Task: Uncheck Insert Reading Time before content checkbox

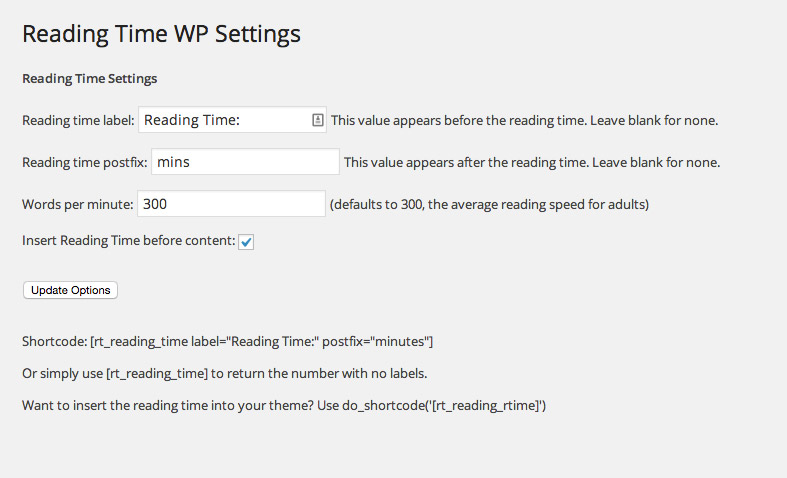Action: (x=246, y=242)
